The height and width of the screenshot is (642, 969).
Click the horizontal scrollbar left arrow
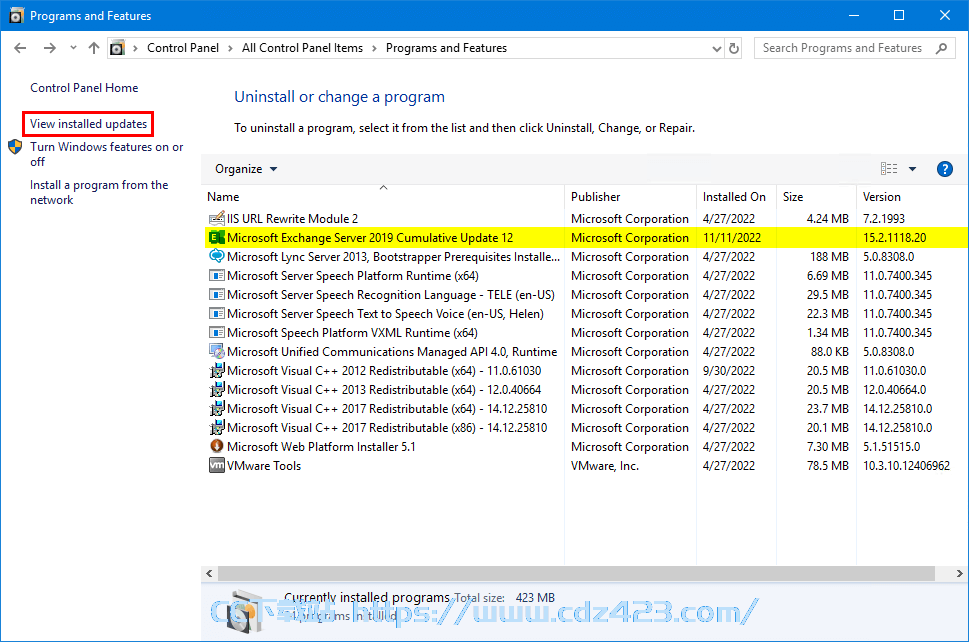click(x=209, y=573)
